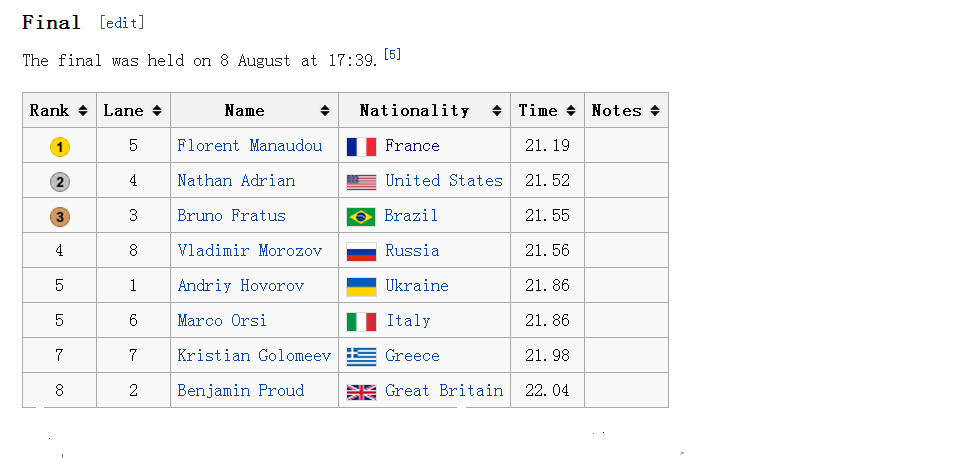
Task: Open Florent Manaudou's page link
Action: [249, 146]
